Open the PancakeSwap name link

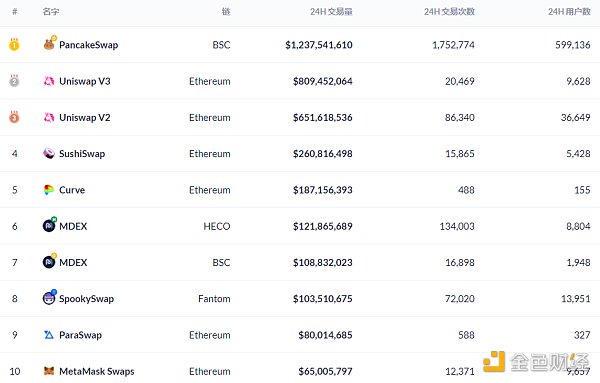88,45
